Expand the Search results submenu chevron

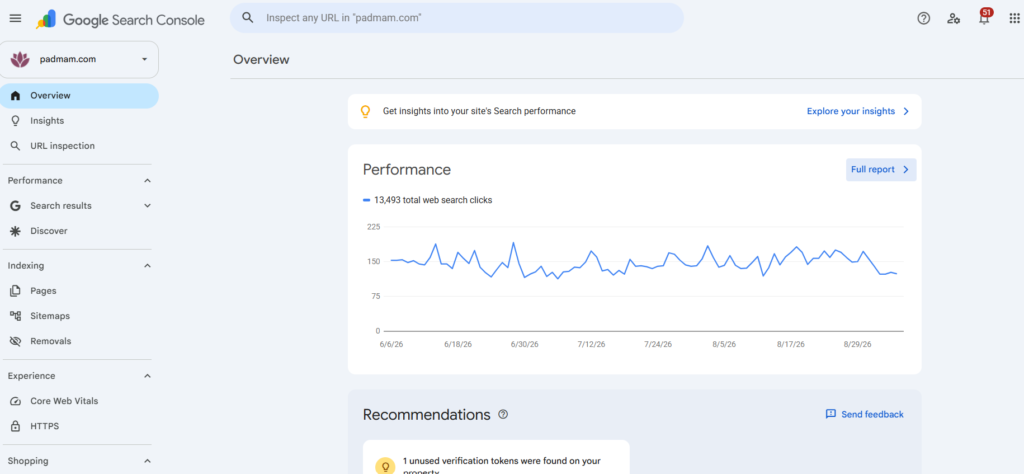click(x=148, y=206)
